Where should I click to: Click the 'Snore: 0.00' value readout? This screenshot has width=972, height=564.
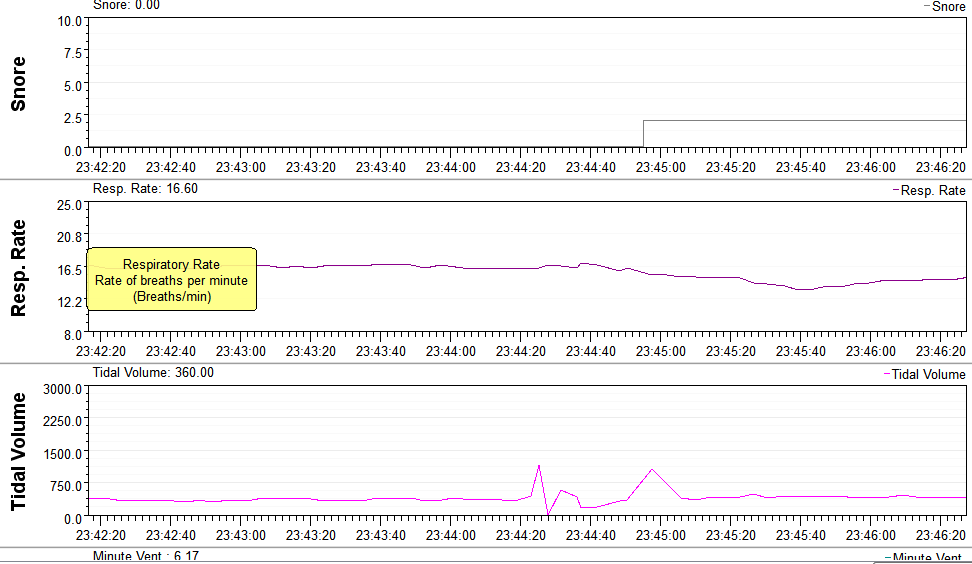(126, 5)
